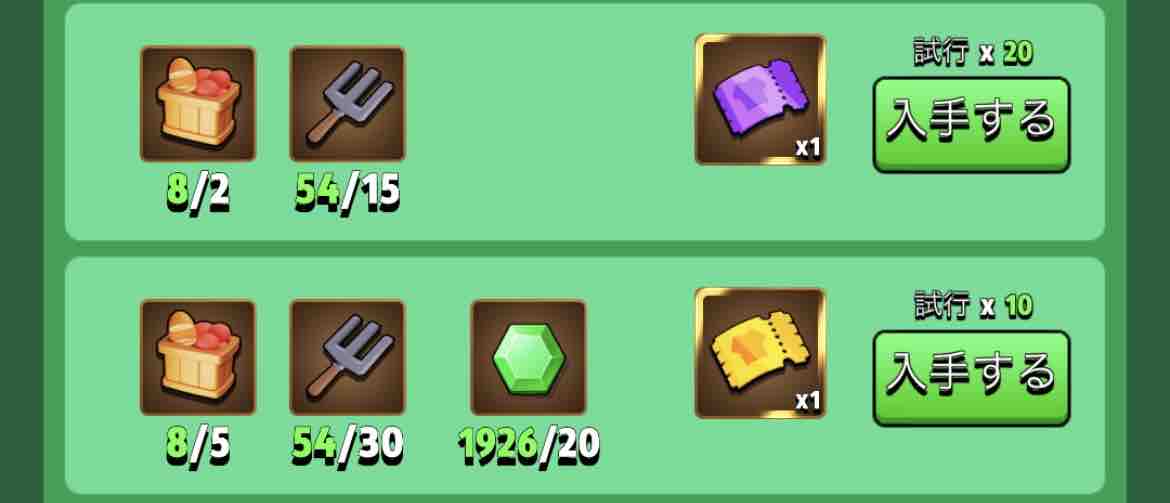Tap the egg basket icon costing 8/2

[198, 104]
